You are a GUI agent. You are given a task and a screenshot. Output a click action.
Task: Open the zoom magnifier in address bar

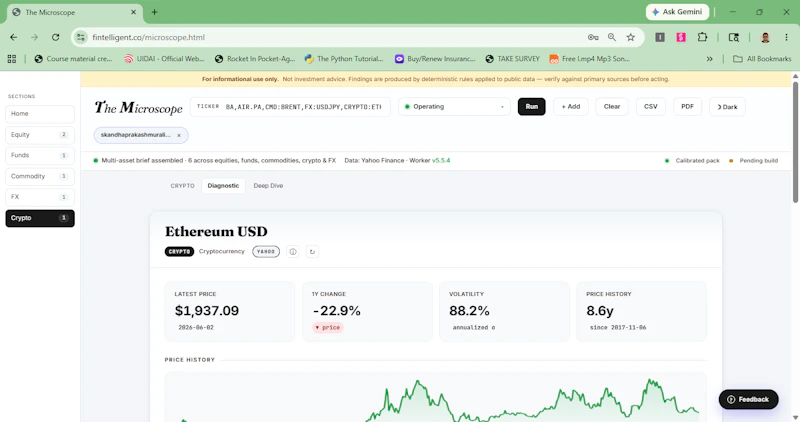coord(612,37)
